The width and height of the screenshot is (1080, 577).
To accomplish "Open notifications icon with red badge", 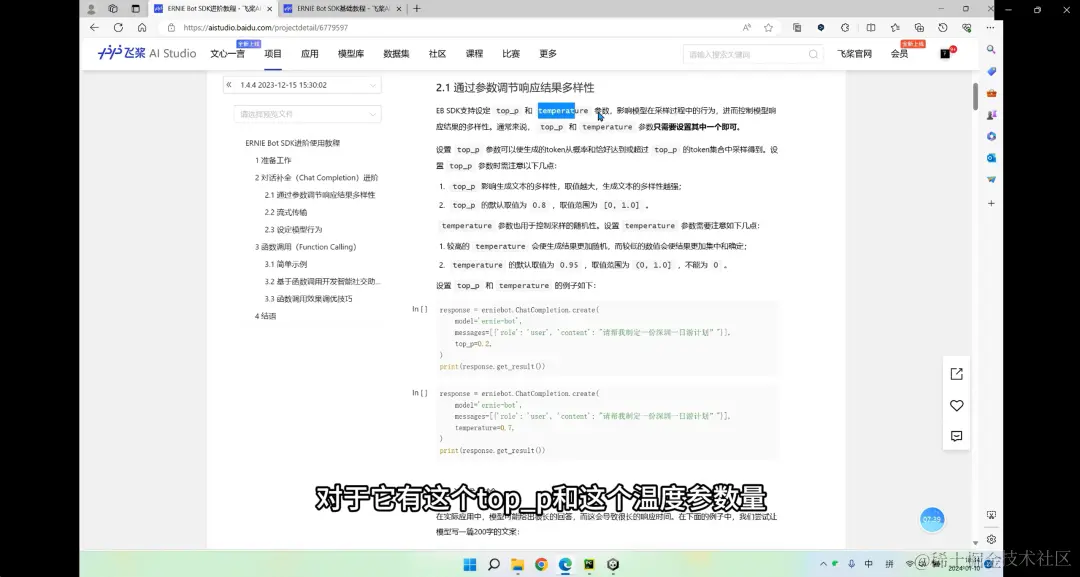I will (946, 53).
